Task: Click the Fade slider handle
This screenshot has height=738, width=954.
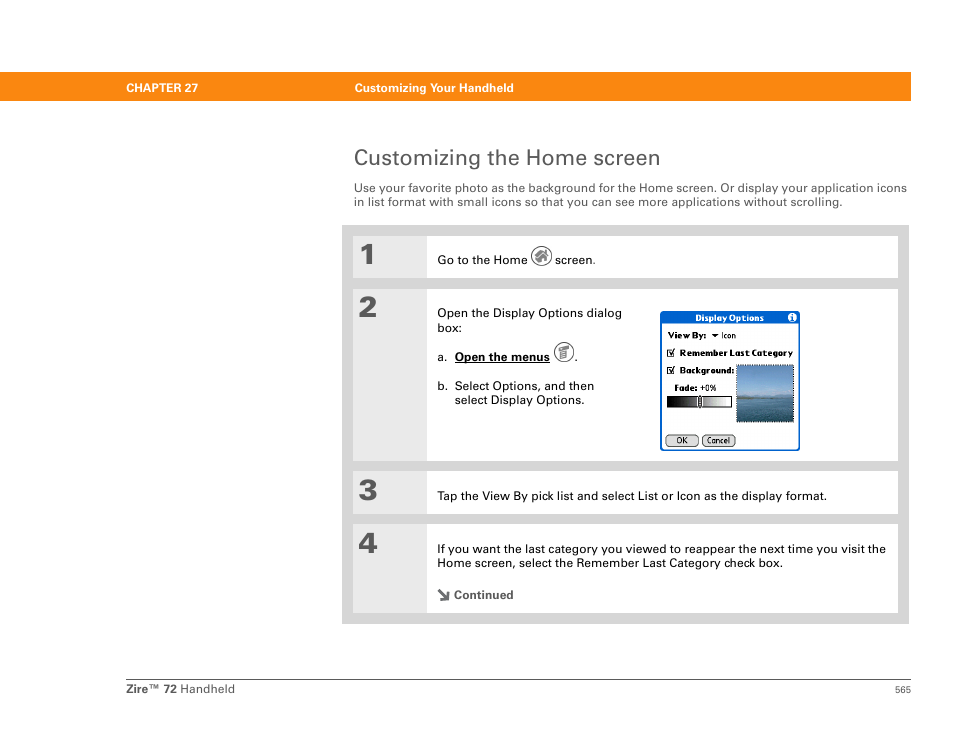Action: 700,402
